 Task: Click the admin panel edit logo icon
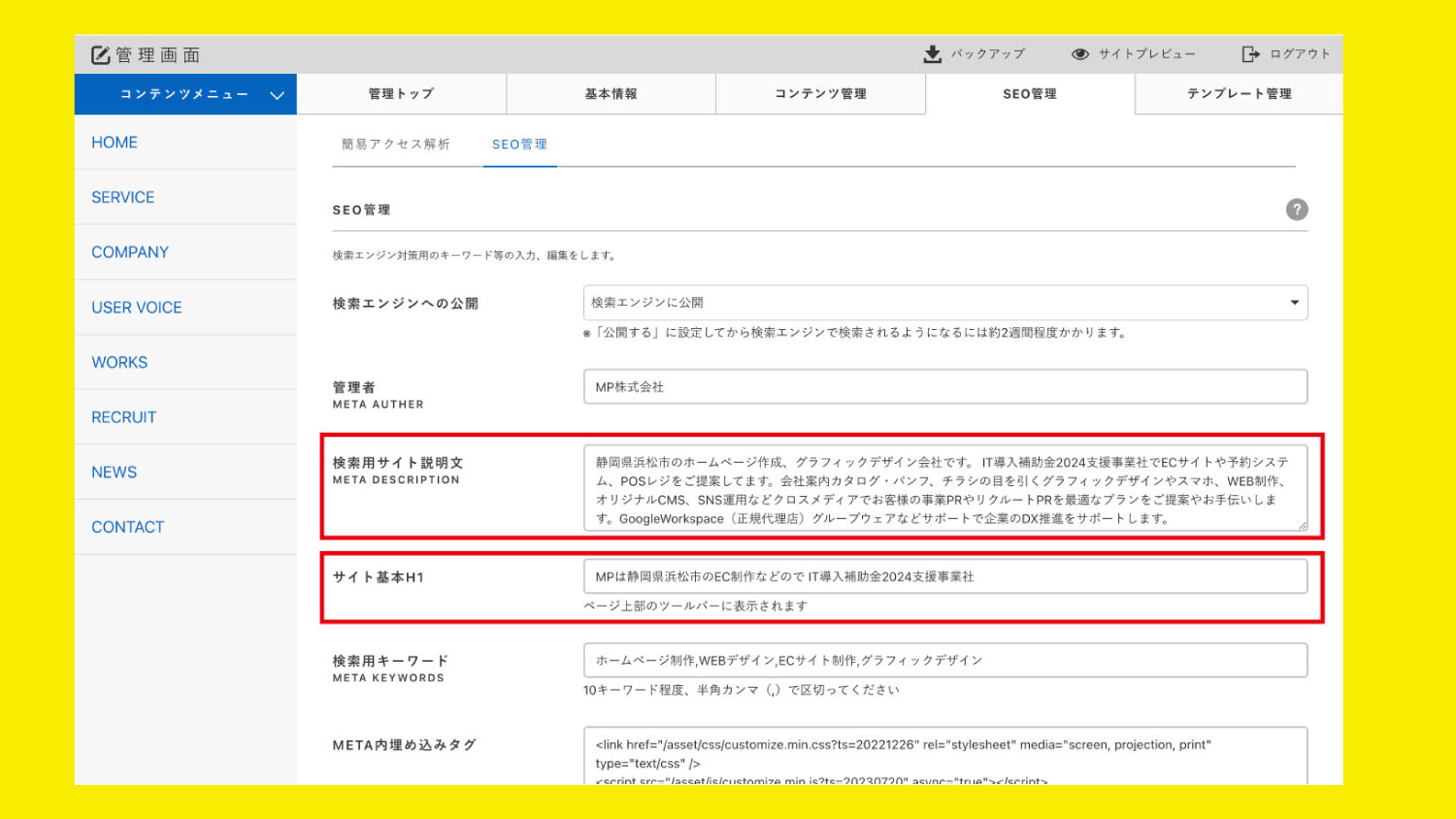[x=101, y=55]
